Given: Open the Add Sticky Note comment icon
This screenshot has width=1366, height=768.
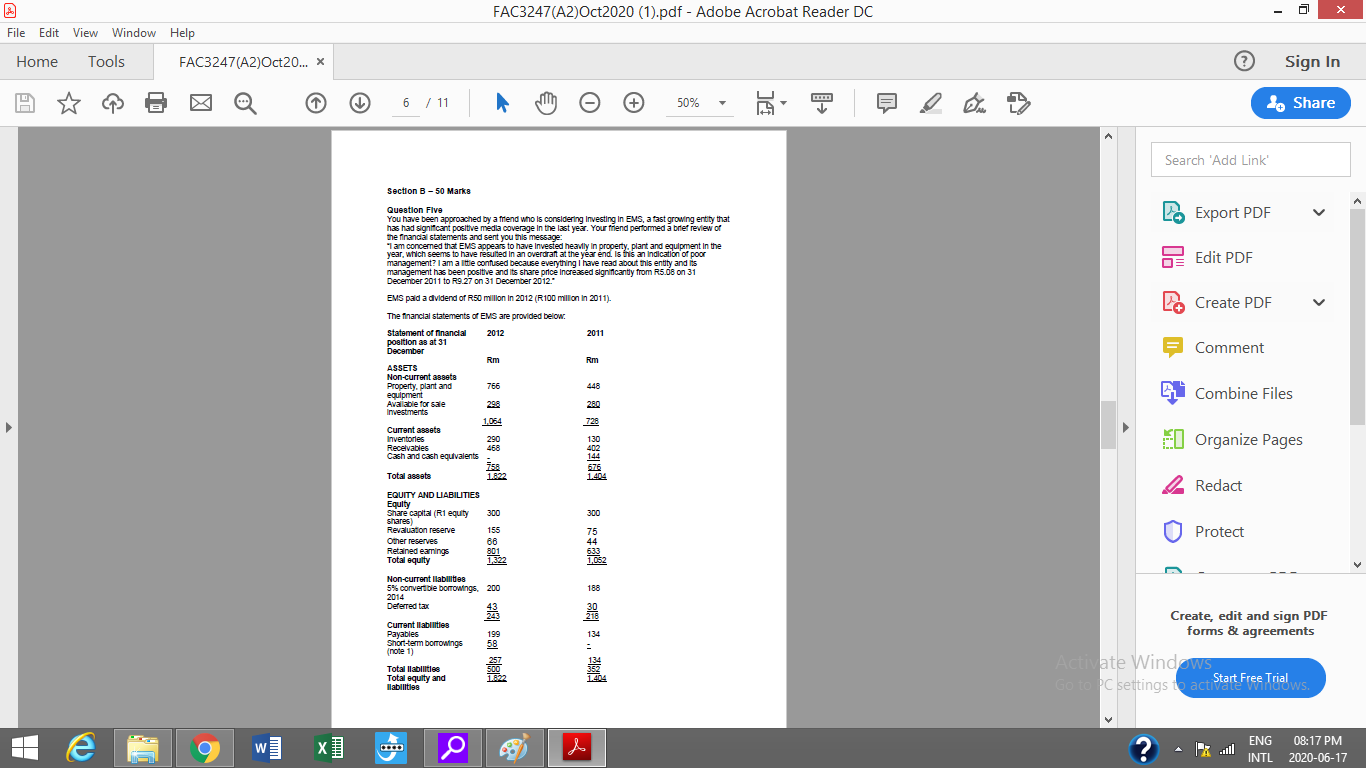Looking at the screenshot, I should click(x=886, y=102).
